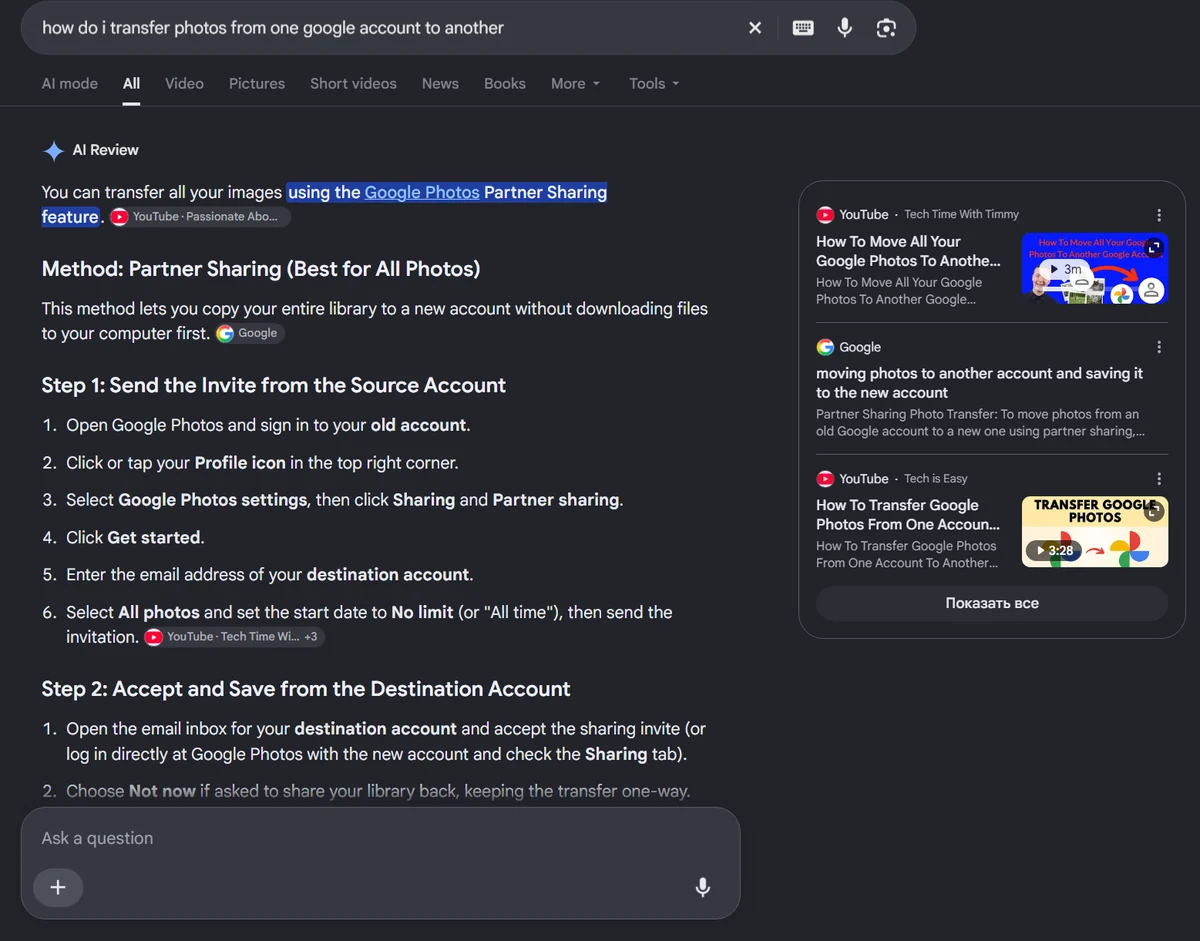
Task: Open the YouTube Tech Time Wi... +3 source chip
Action: click(234, 637)
